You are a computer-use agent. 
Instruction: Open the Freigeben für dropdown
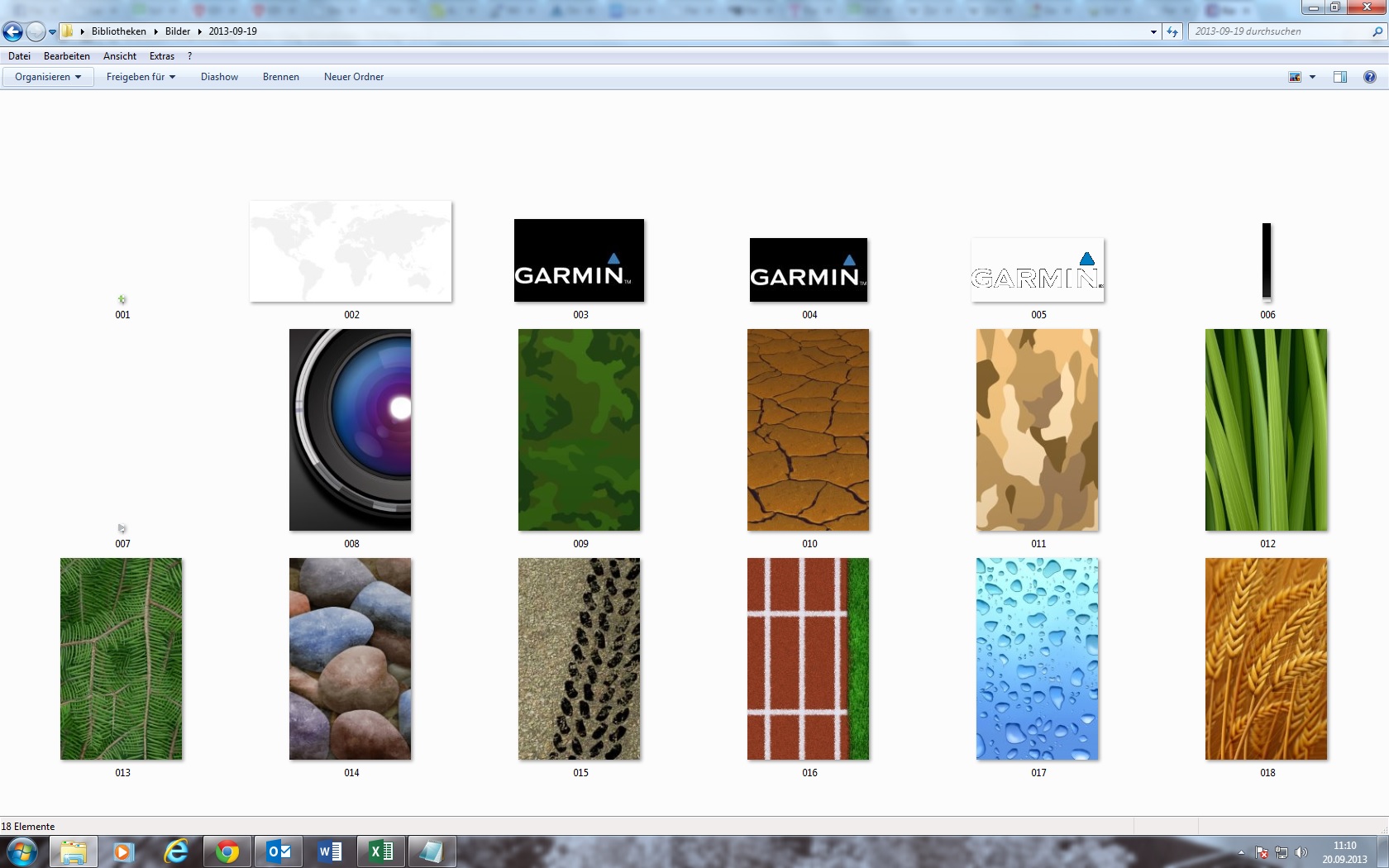point(141,77)
